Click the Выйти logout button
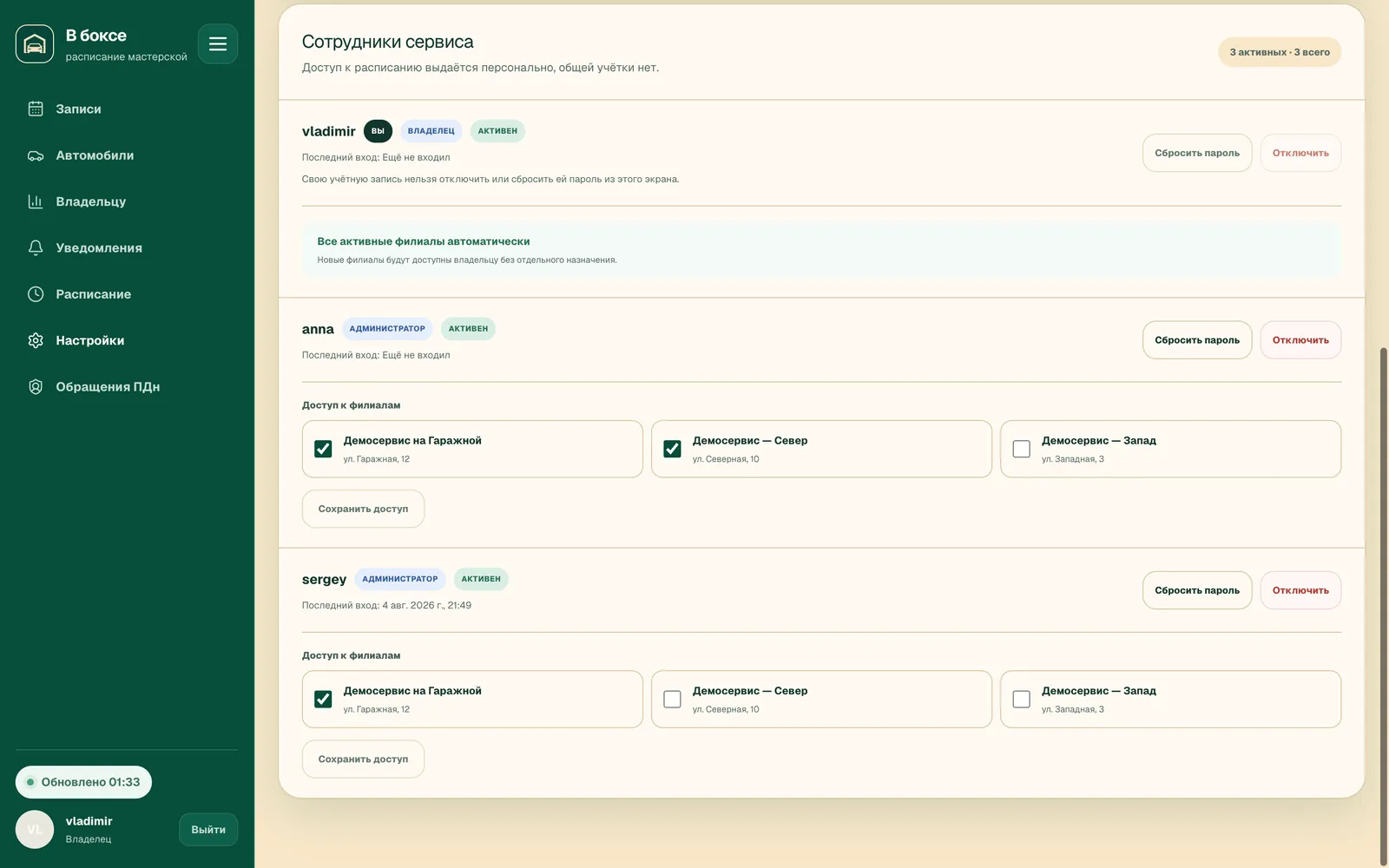Image resolution: width=1389 pixels, height=868 pixels. click(x=208, y=830)
